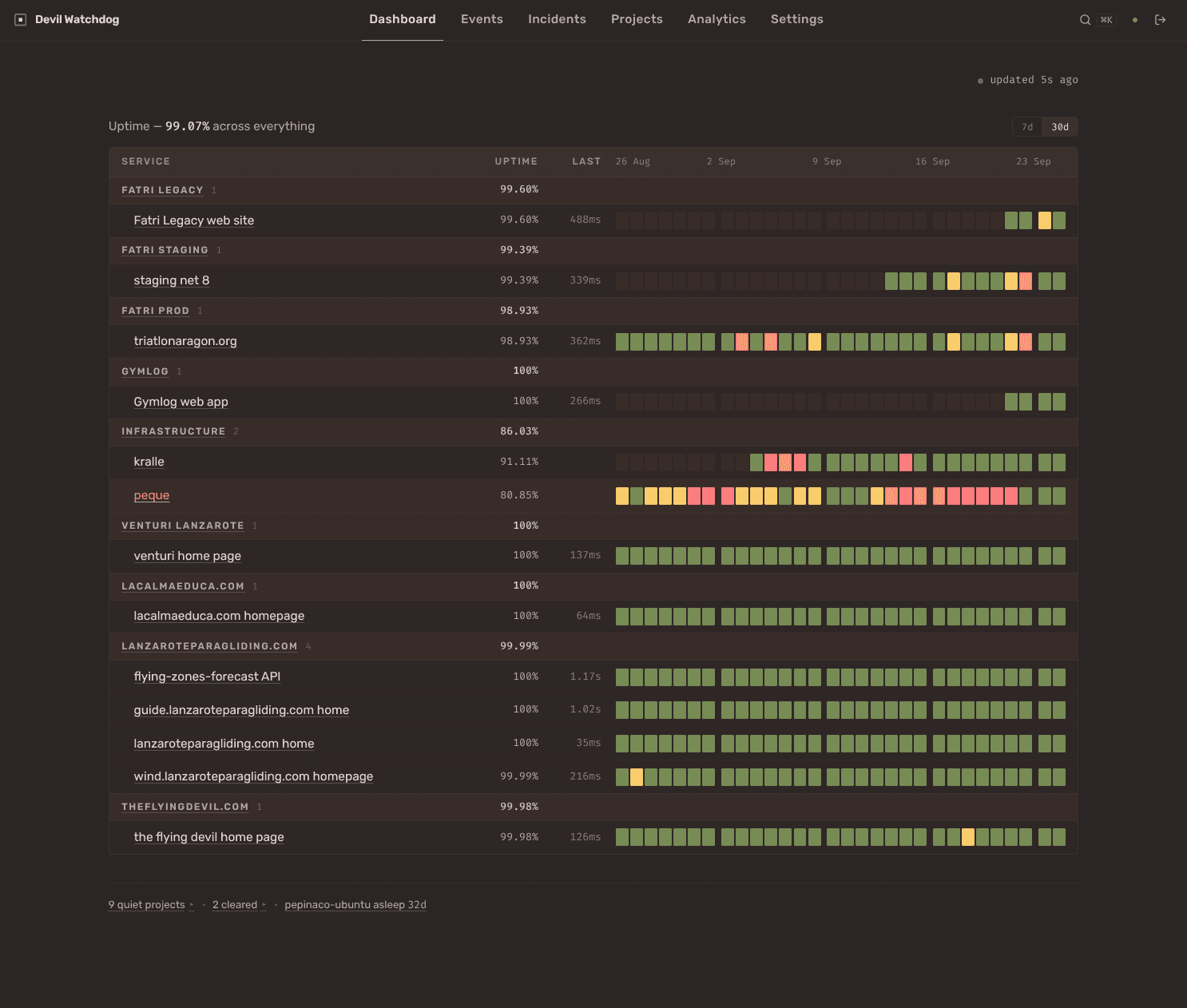
Task: Click the ⌘K shortcut badge
Action: pyautogui.click(x=1106, y=20)
